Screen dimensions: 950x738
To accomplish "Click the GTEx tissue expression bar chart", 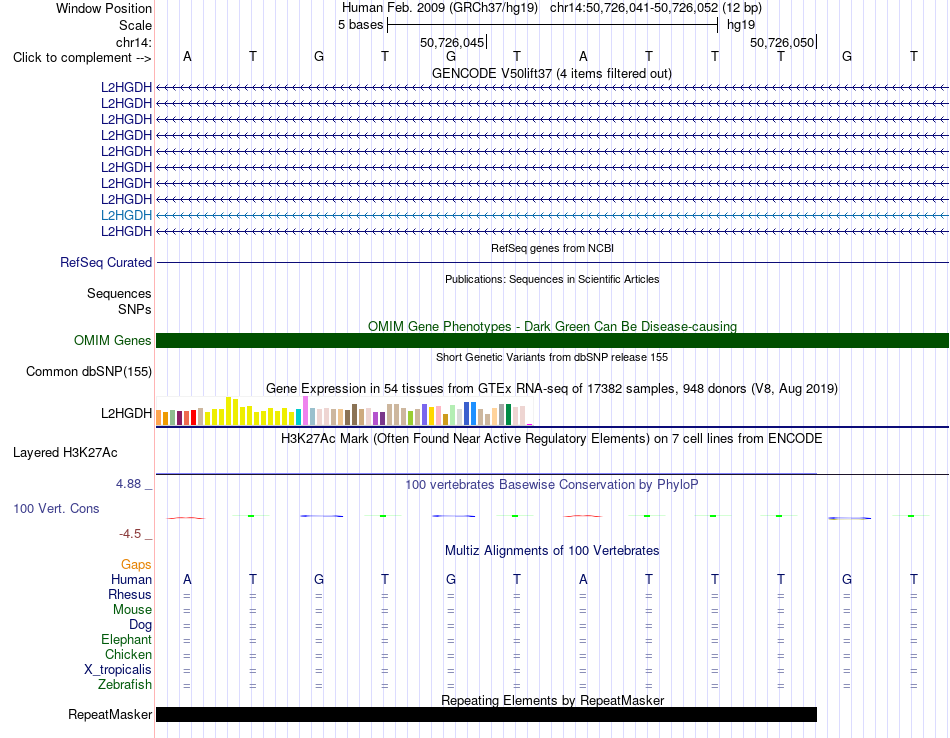I will [x=344, y=411].
